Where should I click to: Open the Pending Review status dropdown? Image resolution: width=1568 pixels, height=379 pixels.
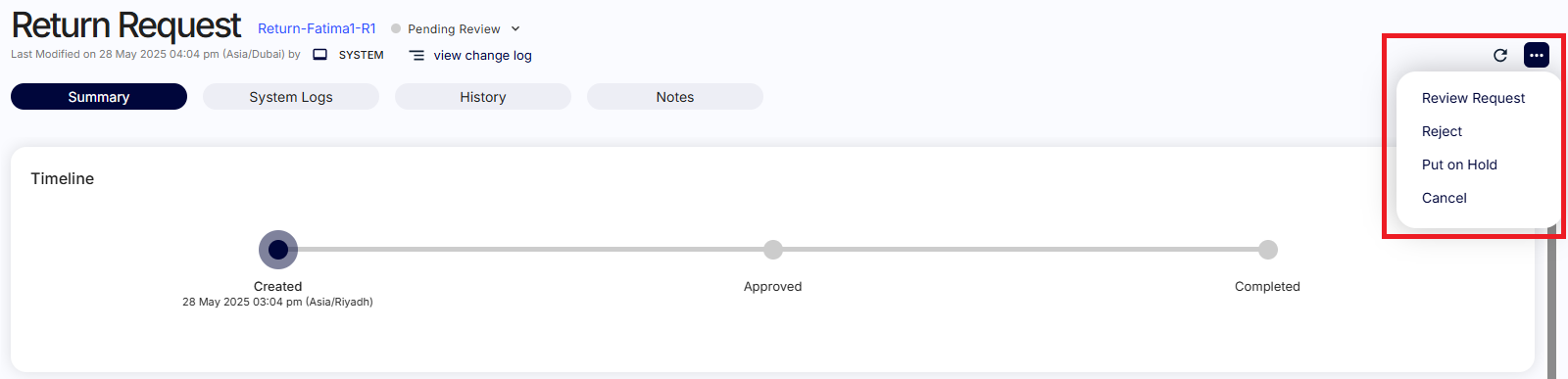tap(456, 29)
